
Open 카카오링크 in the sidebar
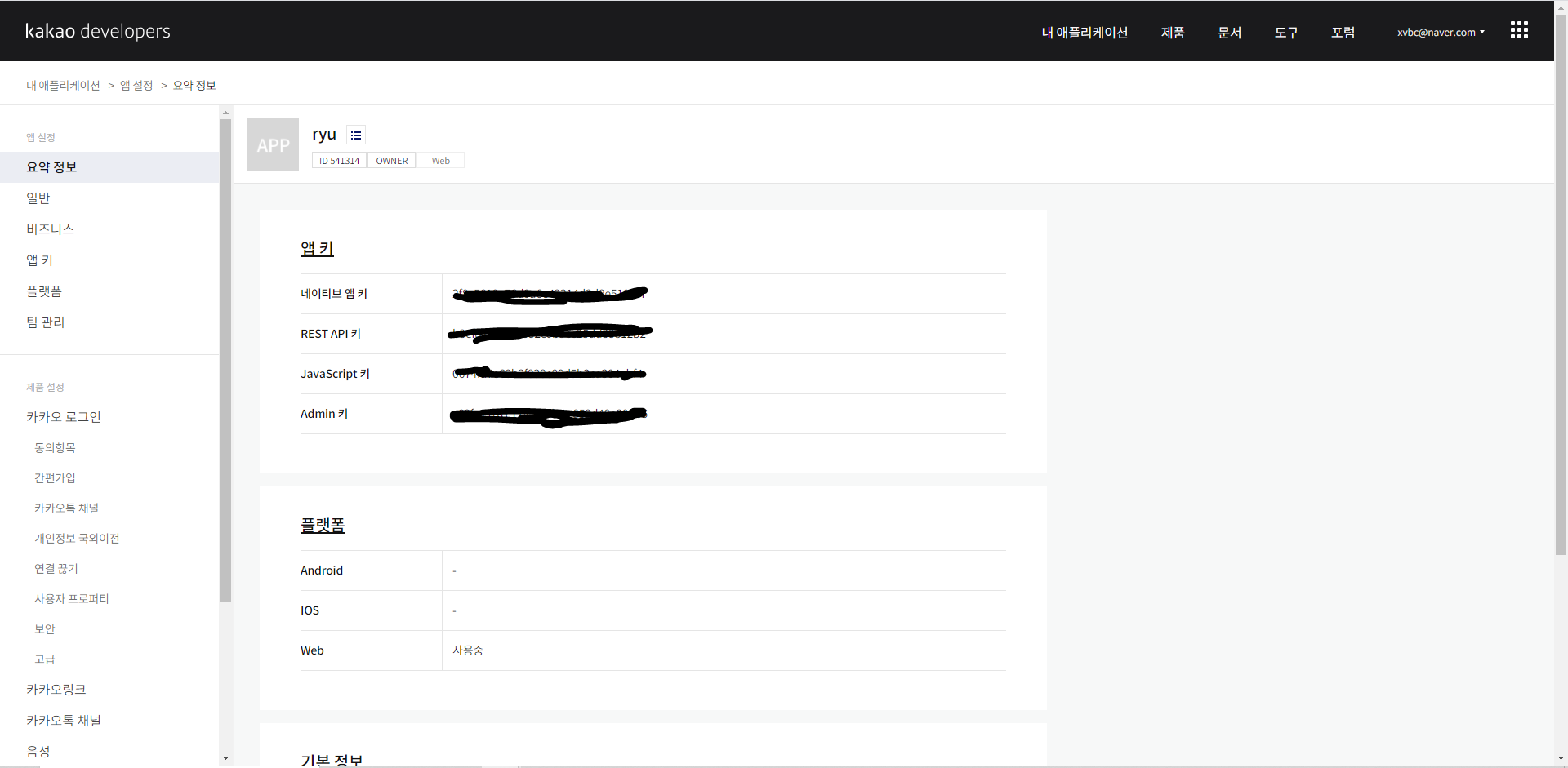pos(56,690)
